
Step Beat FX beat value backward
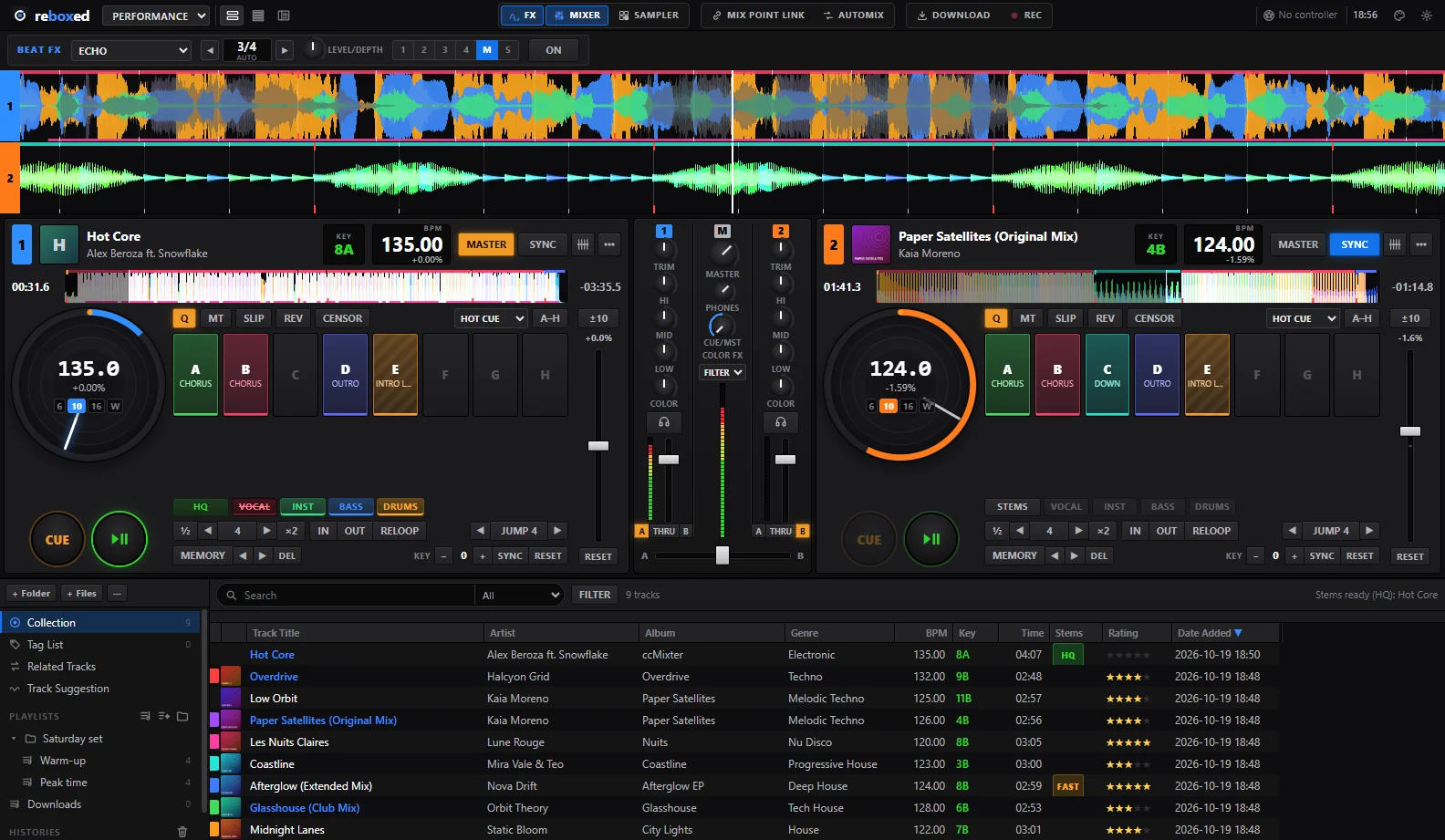tap(211, 50)
